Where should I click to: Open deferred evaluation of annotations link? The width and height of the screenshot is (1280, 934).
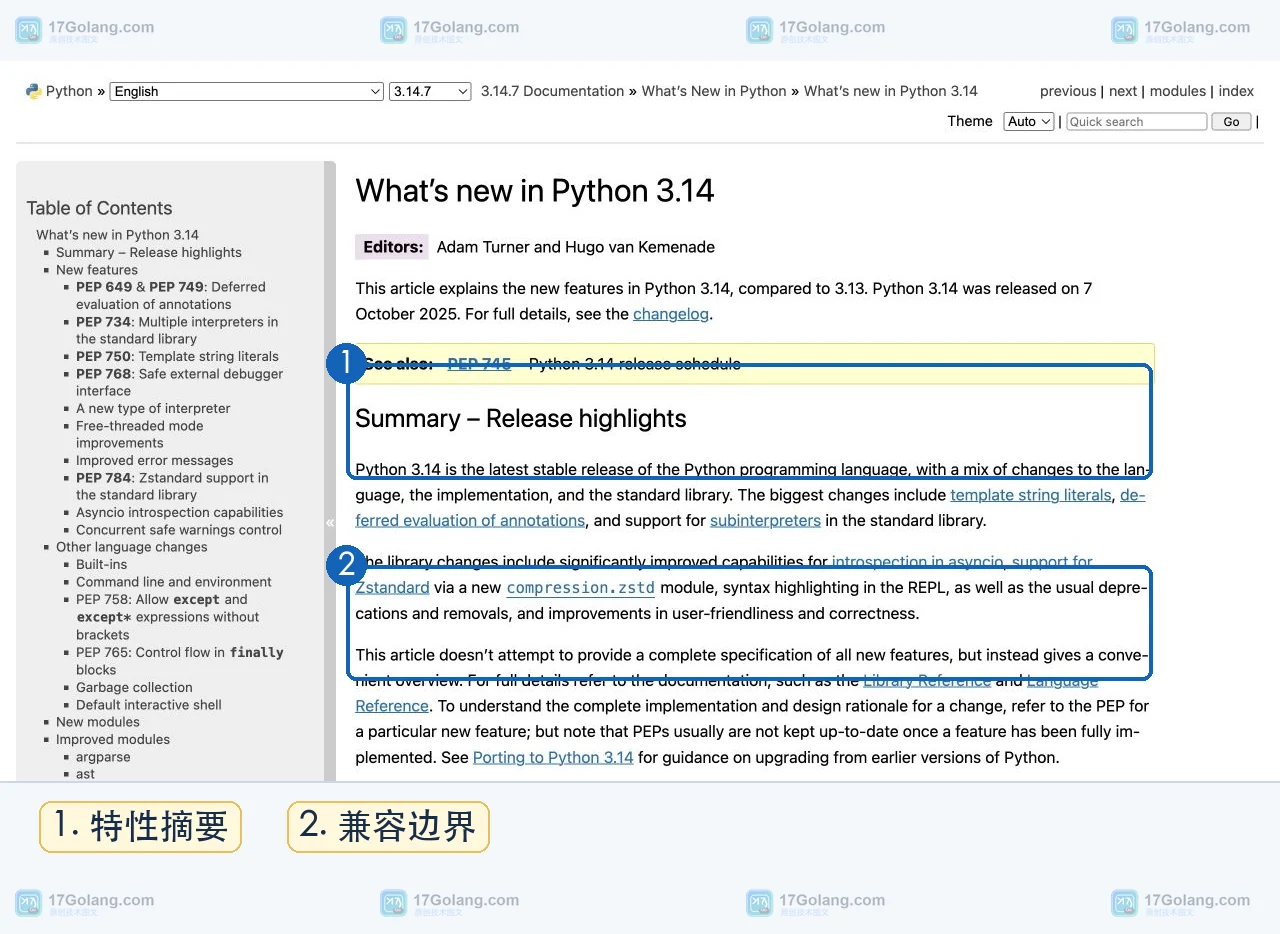(470, 521)
